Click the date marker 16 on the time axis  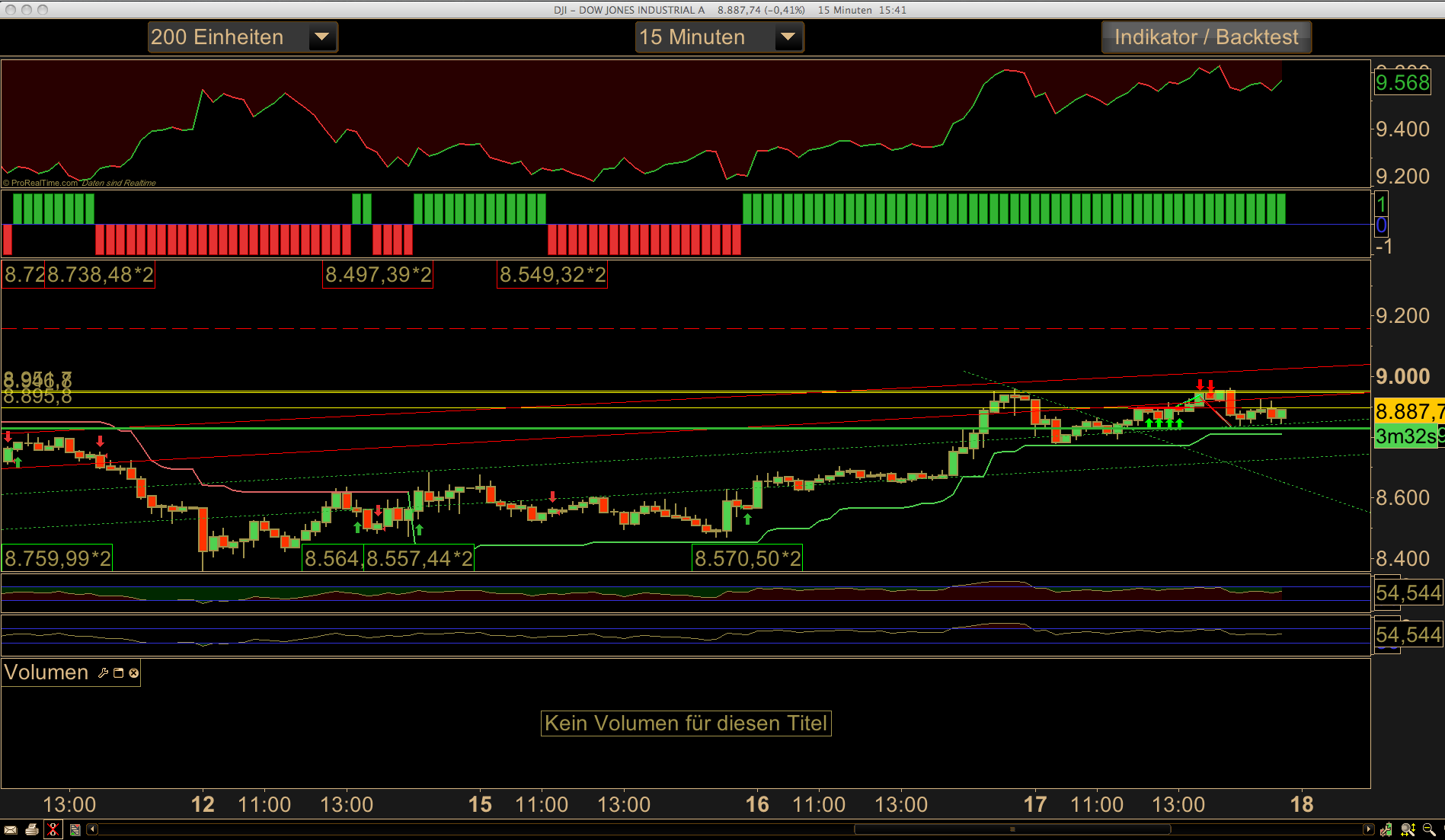(757, 804)
